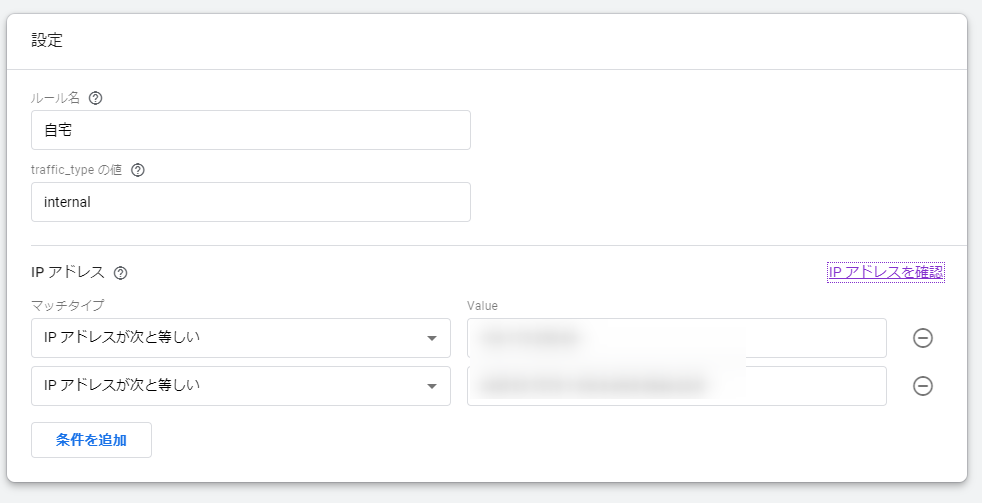Click arrow of second match type dropdown
Viewport: 982px width, 503px height.
pyautogui.click(x=432, y=386)
